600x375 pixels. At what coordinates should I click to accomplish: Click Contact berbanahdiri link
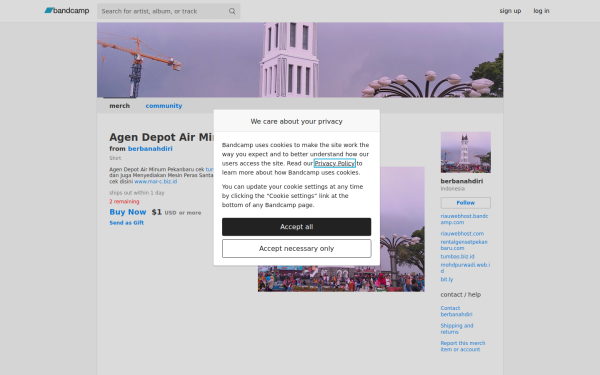(456, 311)
